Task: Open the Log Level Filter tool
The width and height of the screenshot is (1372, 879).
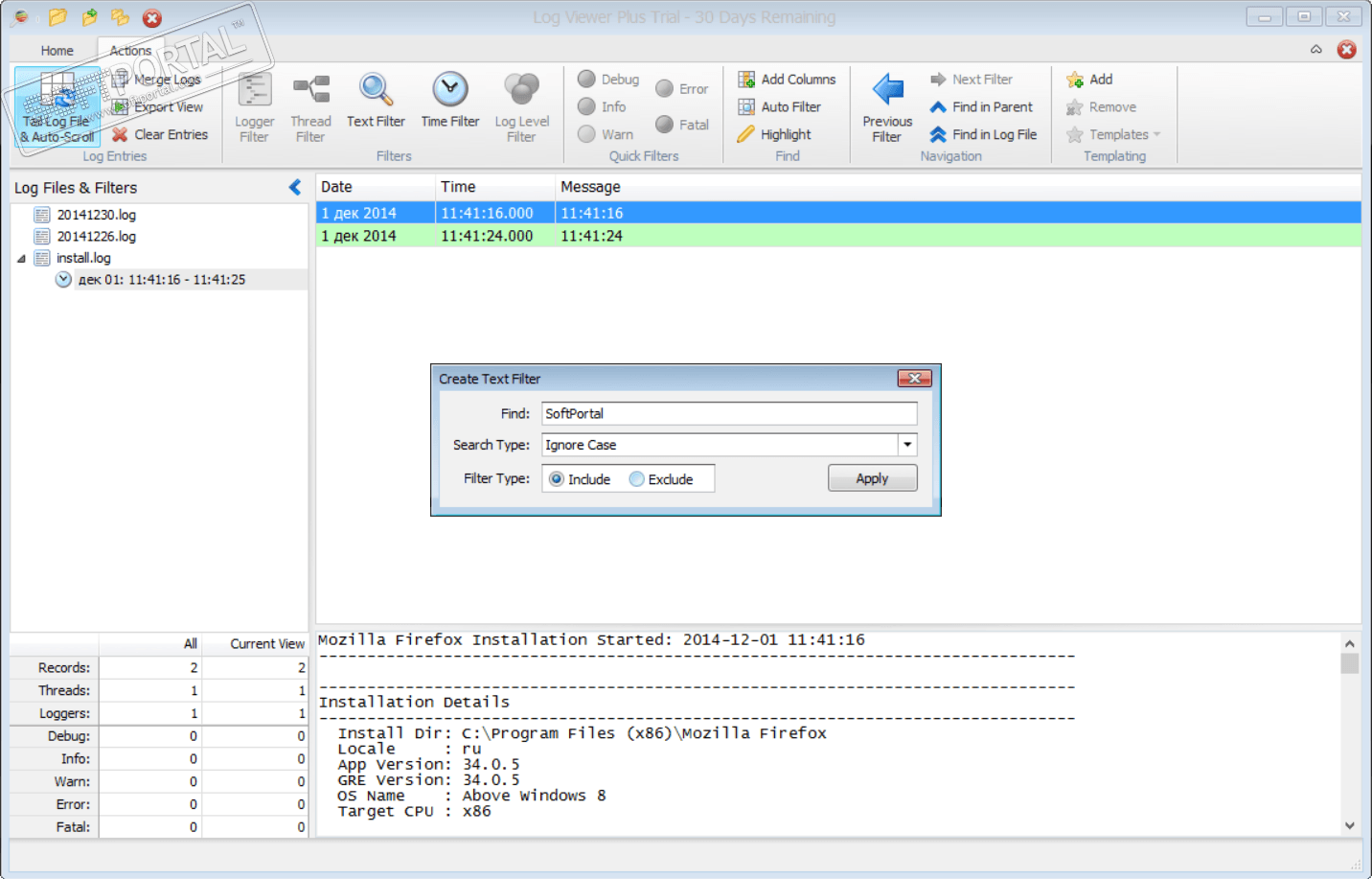Action: 521,108
